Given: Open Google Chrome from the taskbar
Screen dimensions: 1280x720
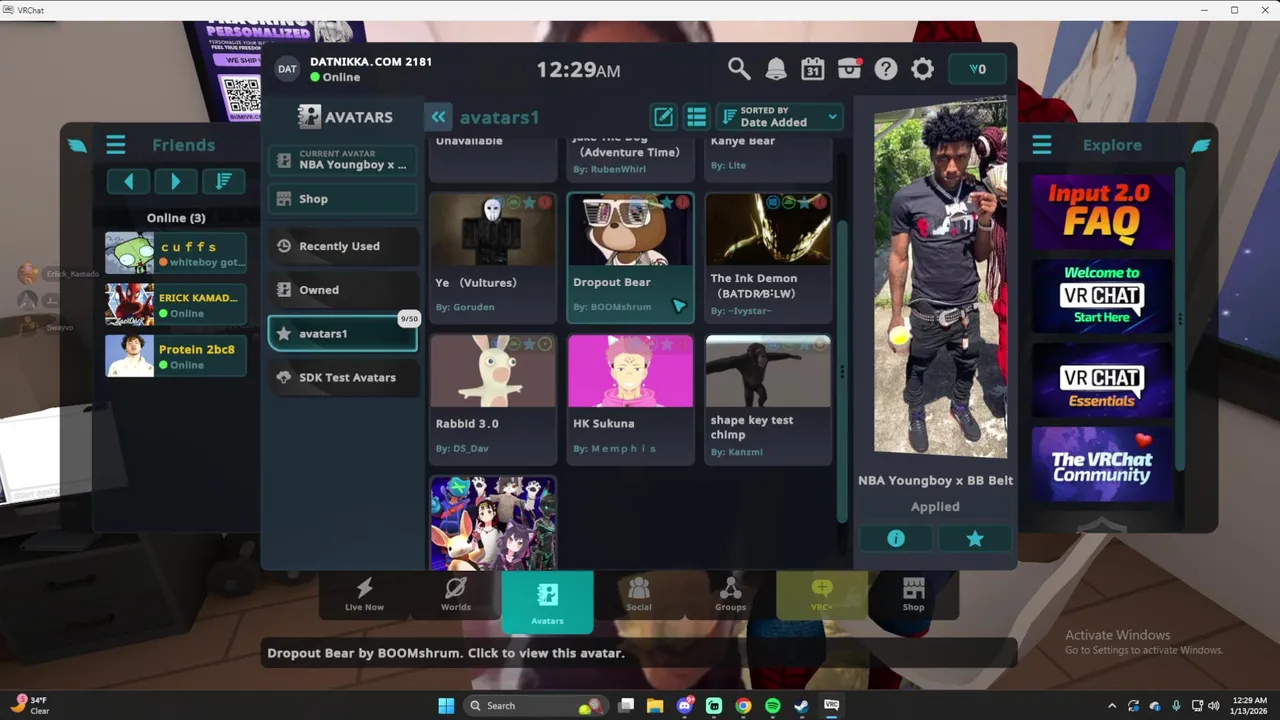Looking at the screenshot, I should point(743,705).
